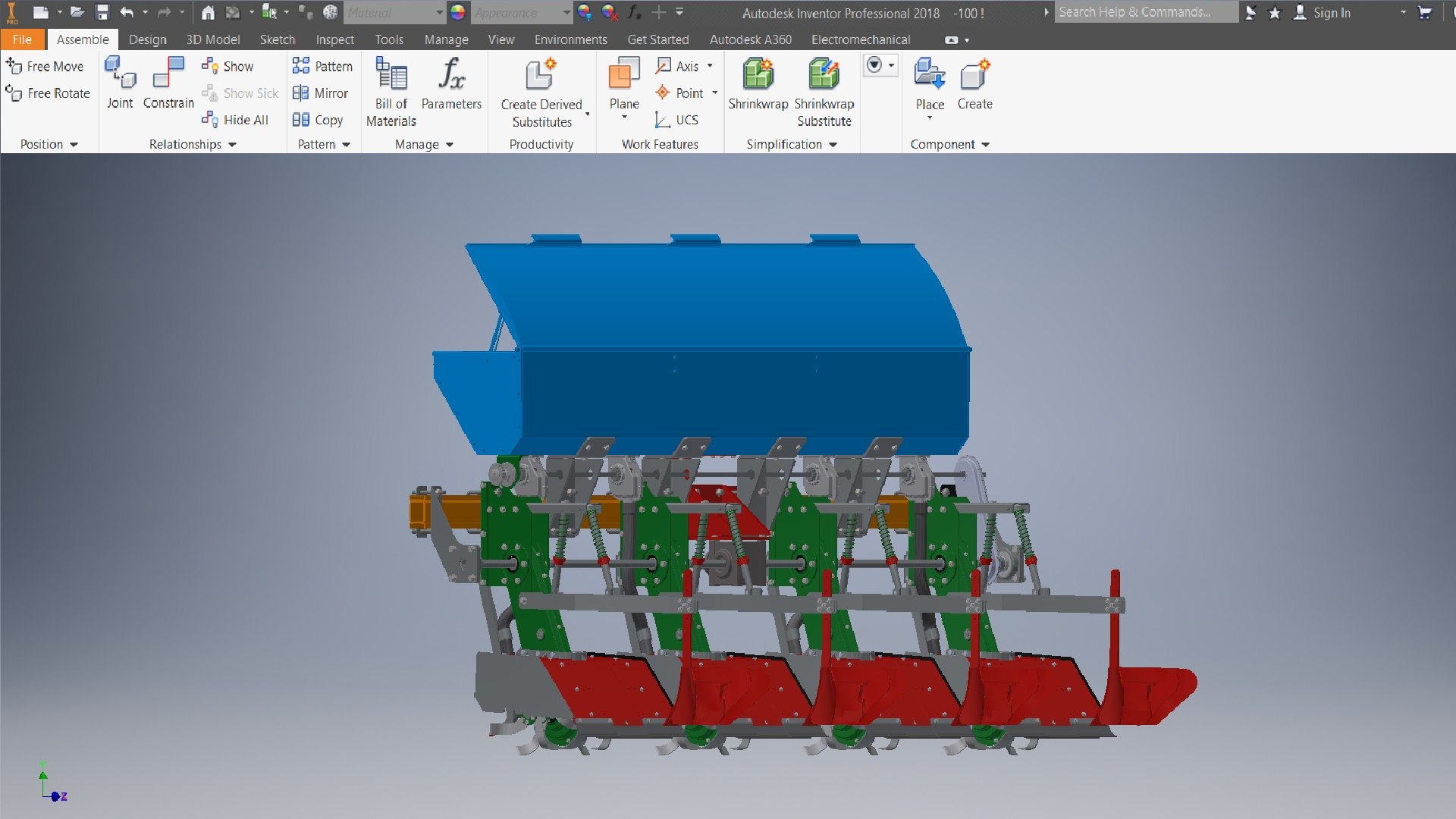The height and width of the screenshot is (819, 1456).
Task: Switch to the Design tab
Action: point(147,39)
